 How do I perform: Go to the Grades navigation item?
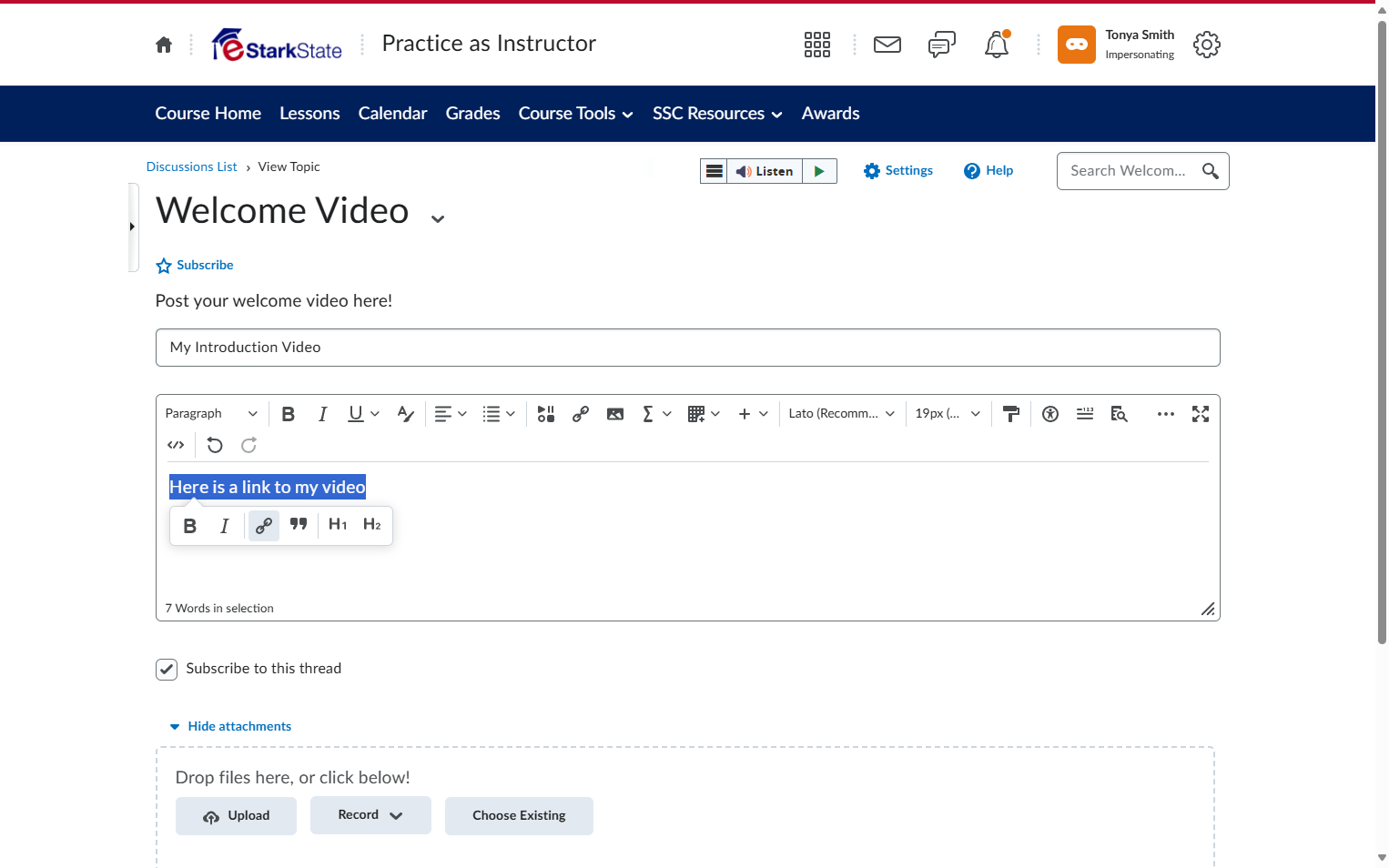pos(473,114)
